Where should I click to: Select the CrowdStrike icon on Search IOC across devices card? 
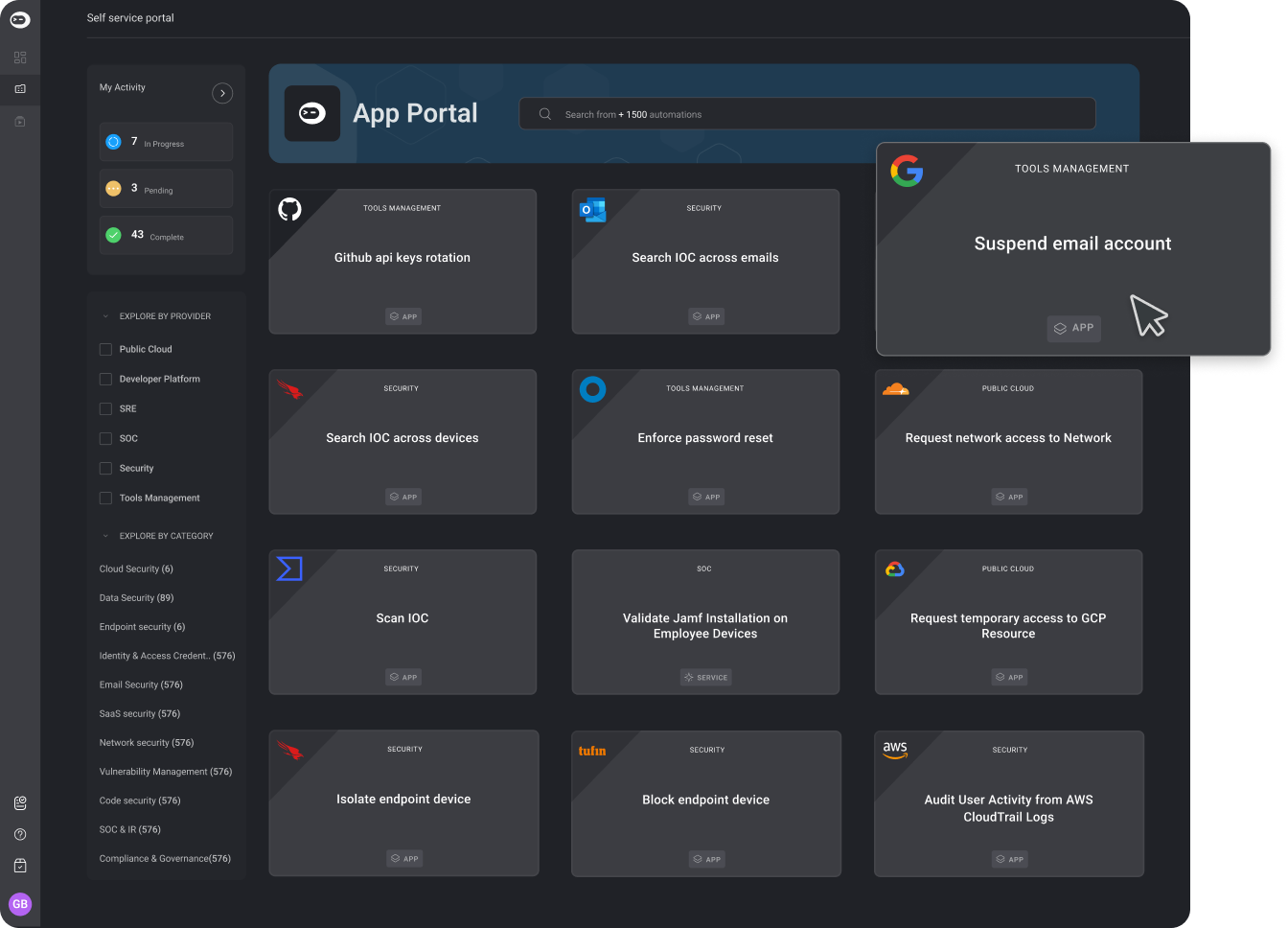tap(289, 387)
